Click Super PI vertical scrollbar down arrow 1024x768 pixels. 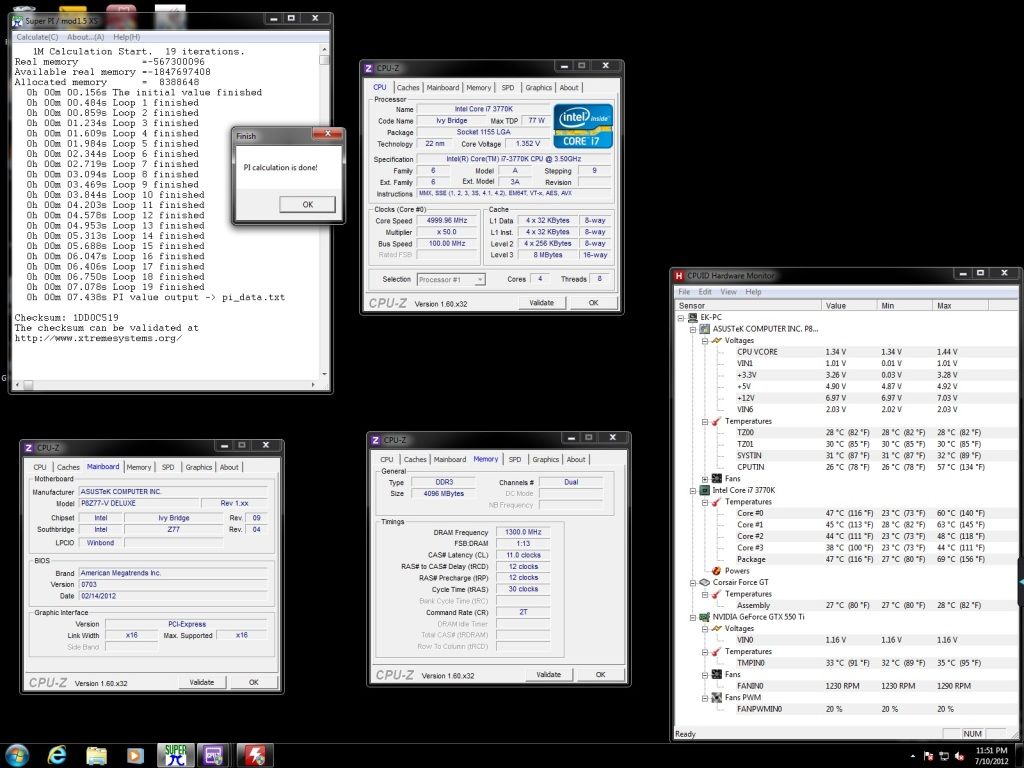(x=325, y=374)
